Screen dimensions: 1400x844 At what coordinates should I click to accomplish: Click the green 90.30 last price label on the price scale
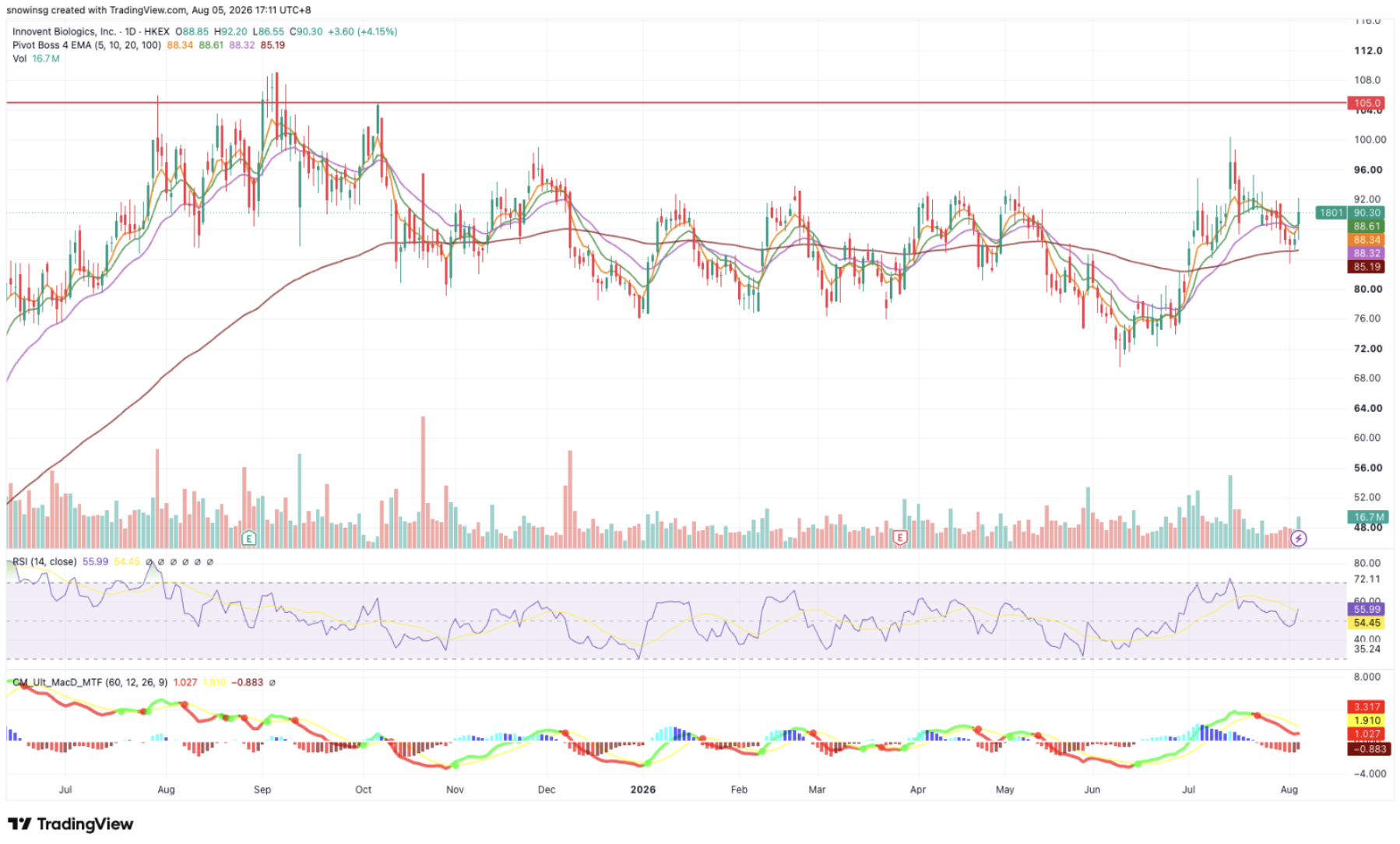(1367, 213)
